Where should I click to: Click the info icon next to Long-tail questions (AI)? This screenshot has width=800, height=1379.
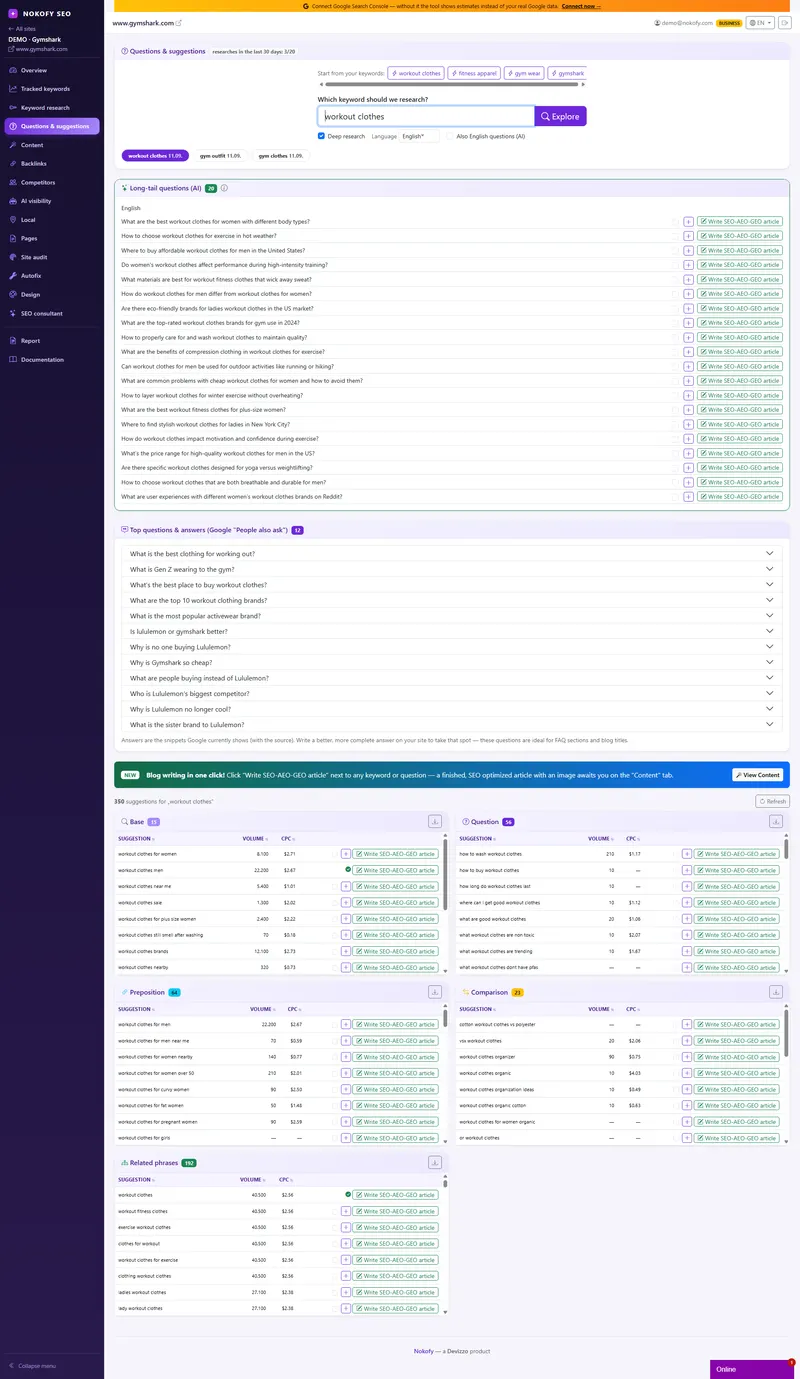point(224,188)
